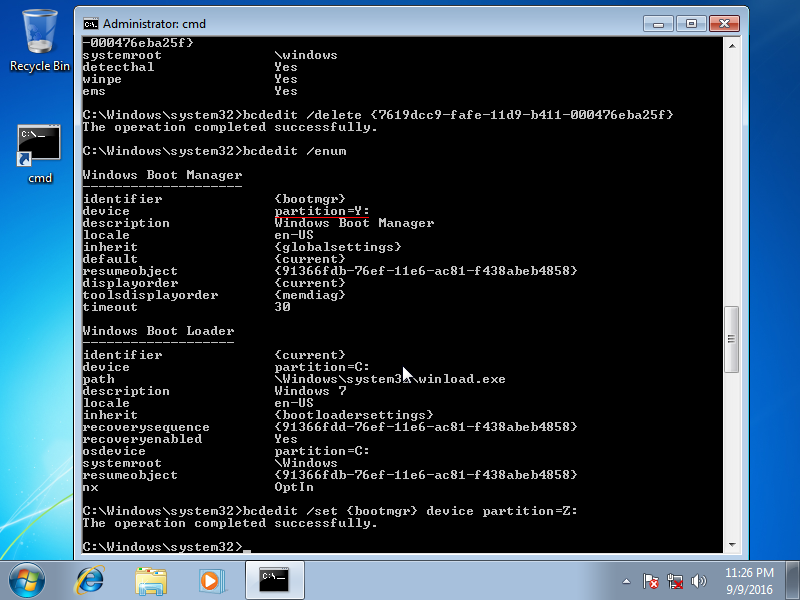
Task: Click '{globalsettings}' inherit value
Action: pos(338,247)
